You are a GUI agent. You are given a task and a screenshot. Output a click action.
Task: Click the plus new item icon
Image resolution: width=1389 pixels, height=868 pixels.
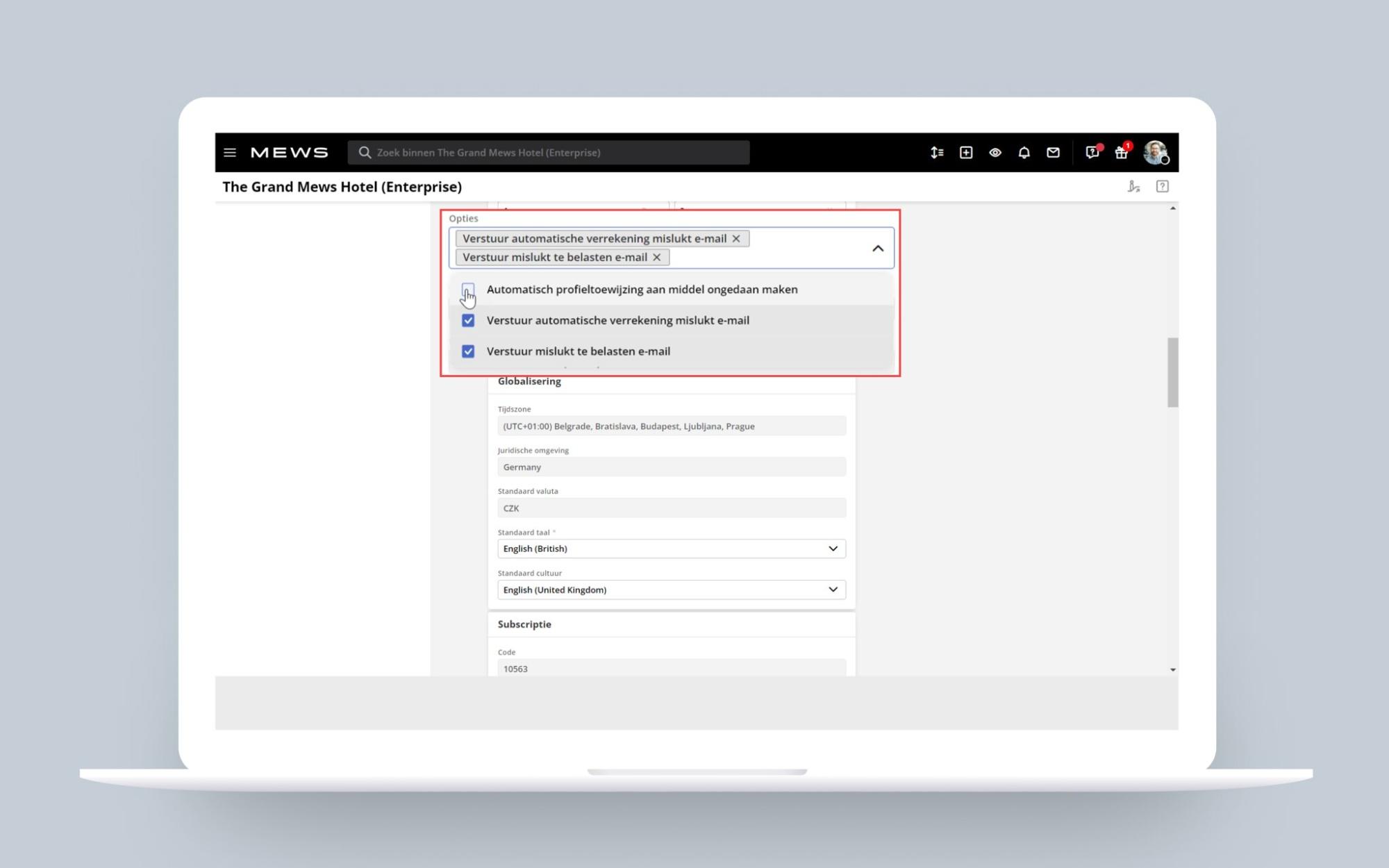tap(966, 153)
